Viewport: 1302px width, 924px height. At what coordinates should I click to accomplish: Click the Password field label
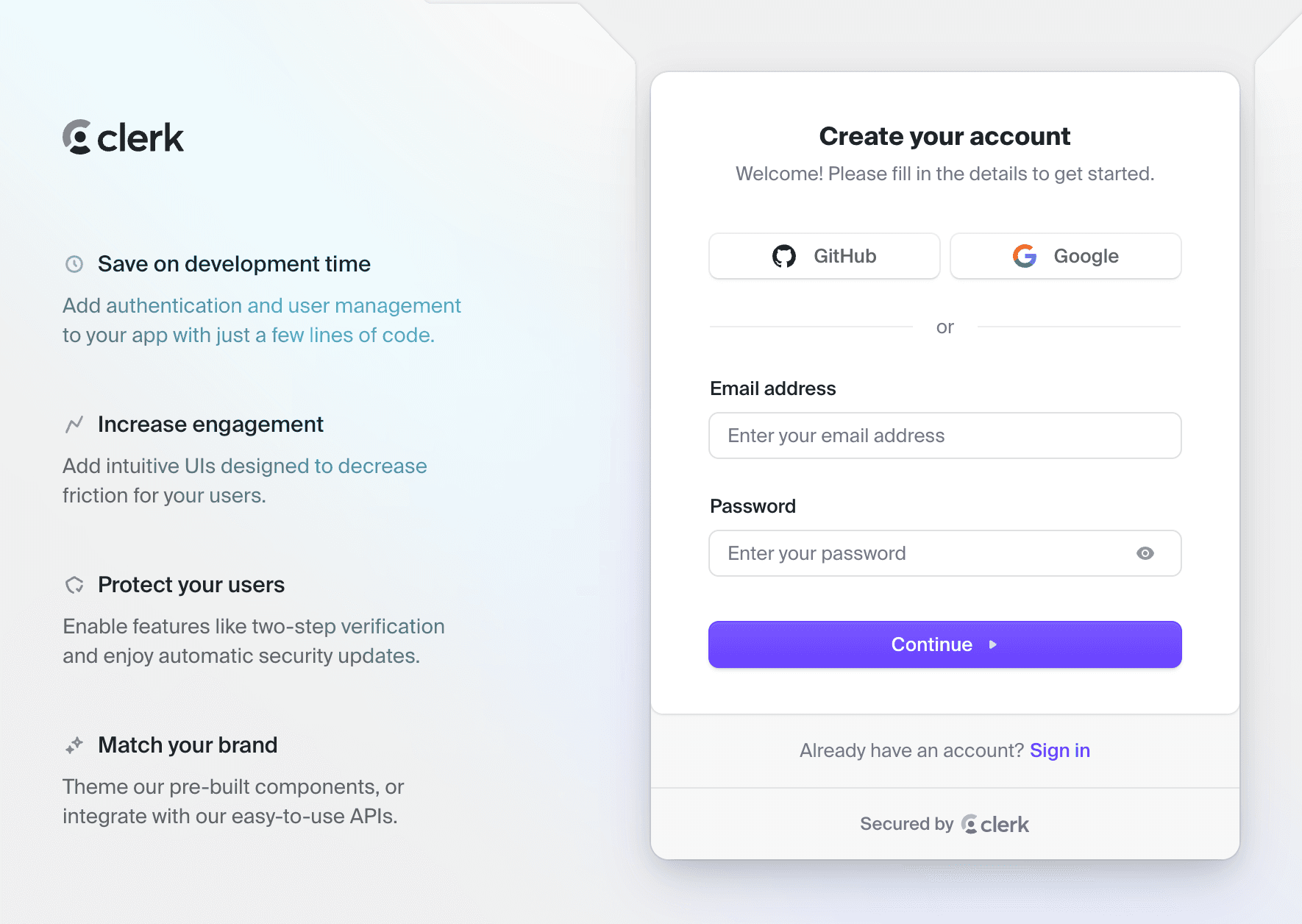point(753,506)
